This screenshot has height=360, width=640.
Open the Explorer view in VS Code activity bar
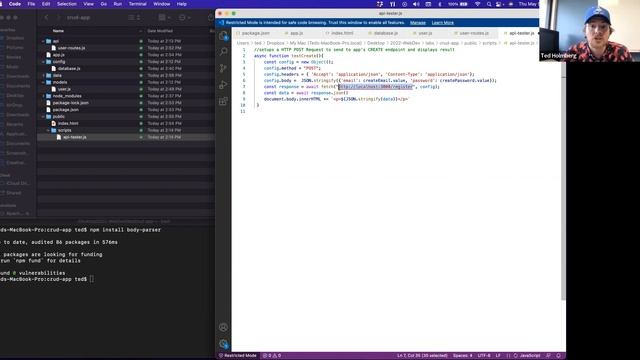pos(223,36)
